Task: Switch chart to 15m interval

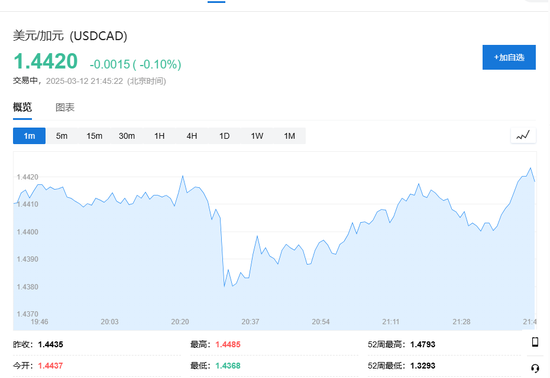Action: pyautogui.click(x=94, y=136)
